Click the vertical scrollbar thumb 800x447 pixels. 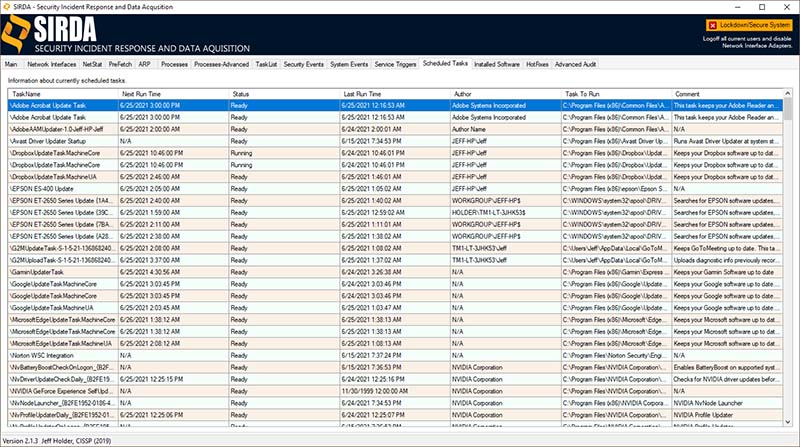tap(788, 109)
